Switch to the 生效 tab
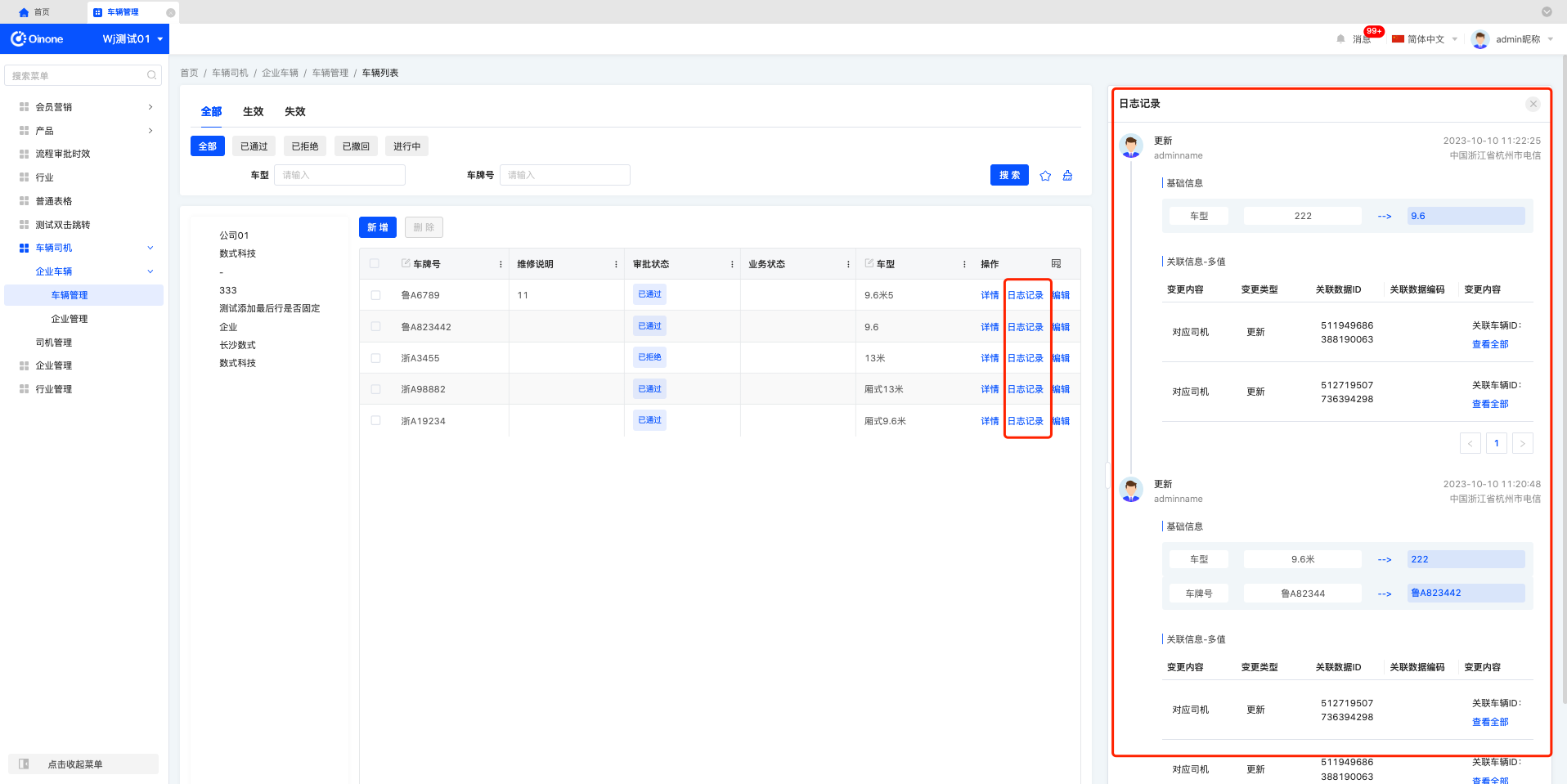 (x=254, y=112)
